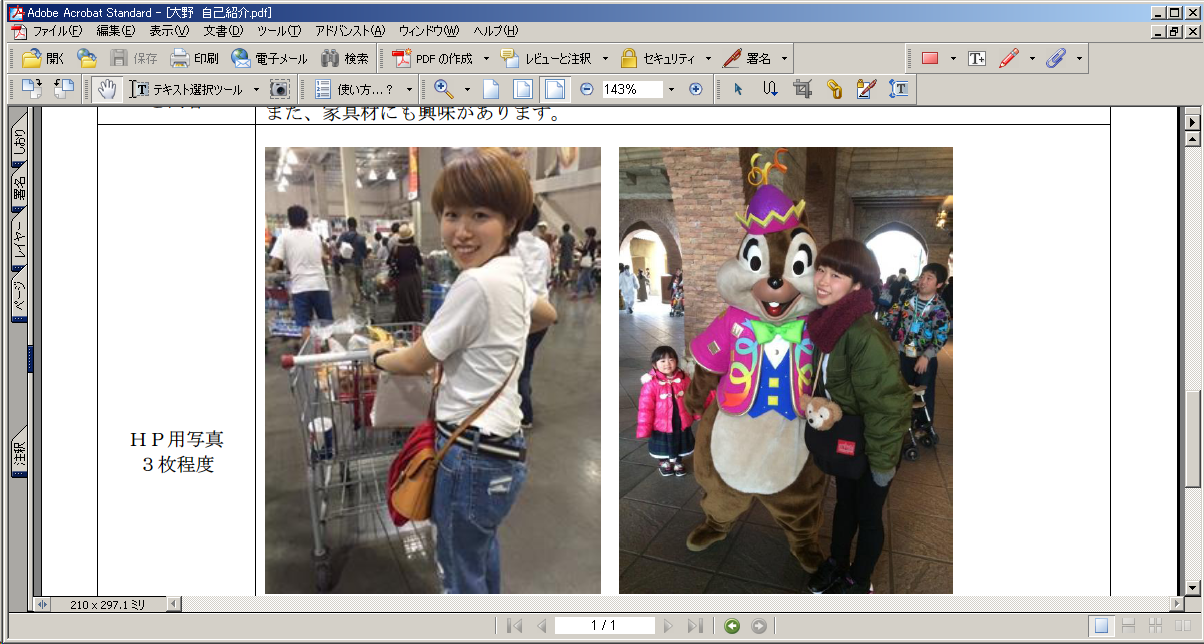Open the zoom percentage dropdown list
1204x644 pixels.
coord(670,89)
